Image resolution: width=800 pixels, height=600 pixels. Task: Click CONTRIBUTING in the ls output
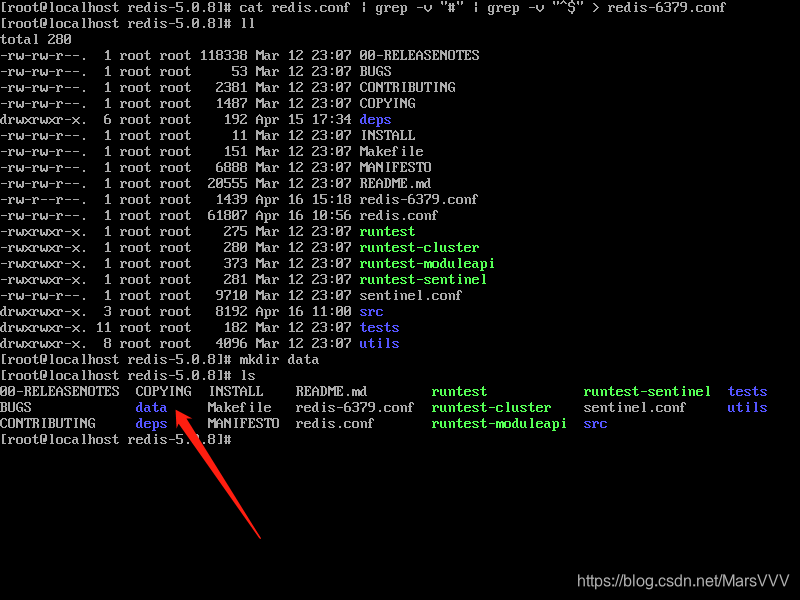[48, 423]
